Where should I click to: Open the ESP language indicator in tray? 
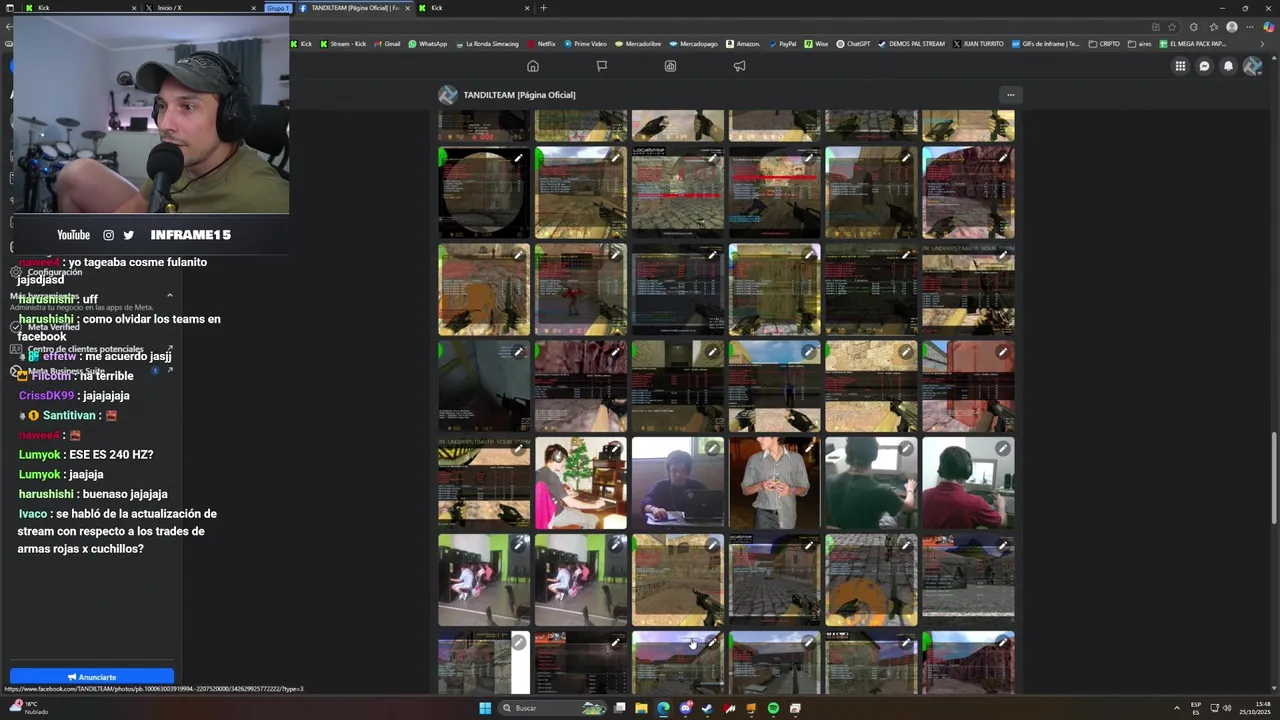pyautogui.click(x=1196, y=708)
